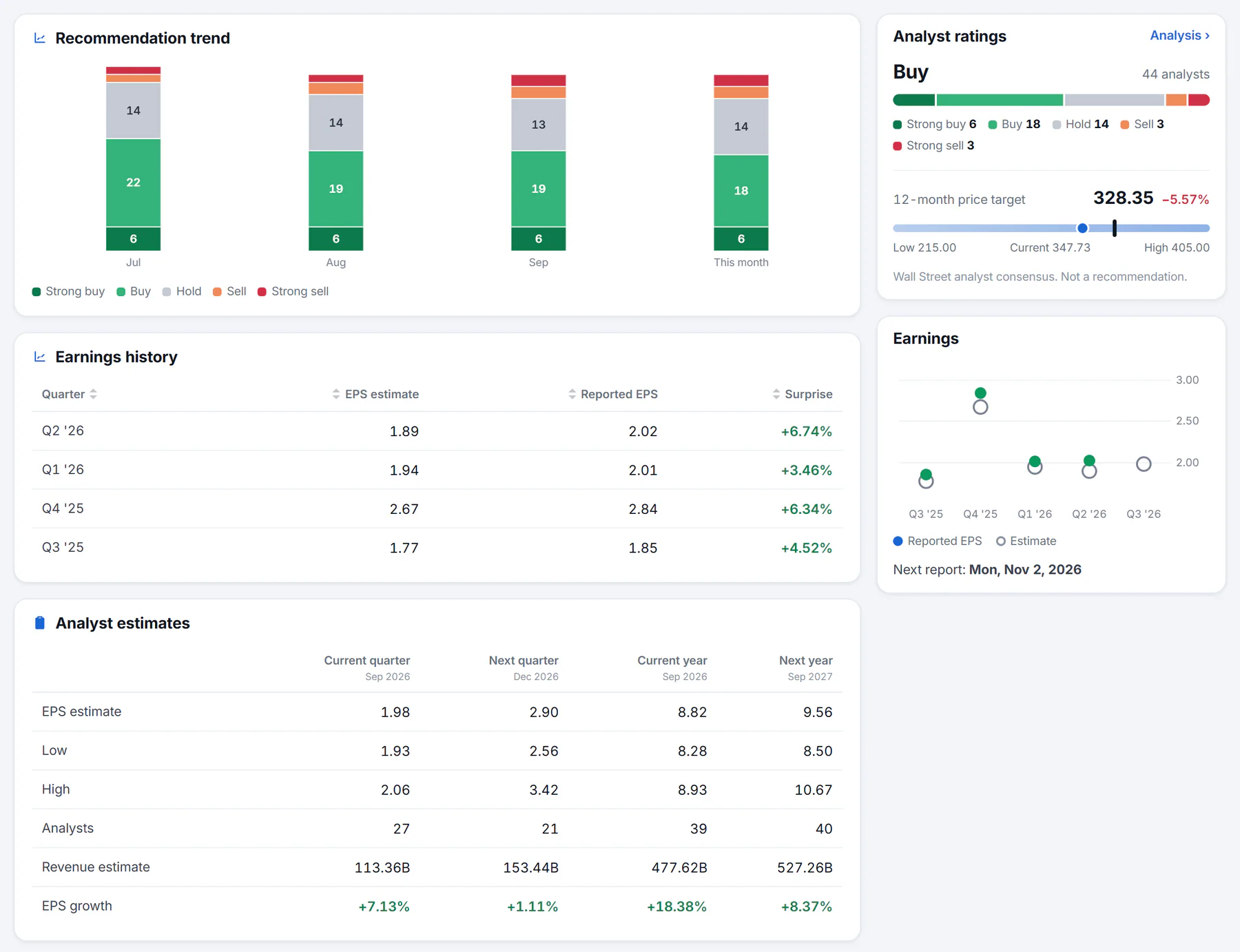
Task: Click the Q4 '25 reported EPS dot
Action: coord(980,393)
